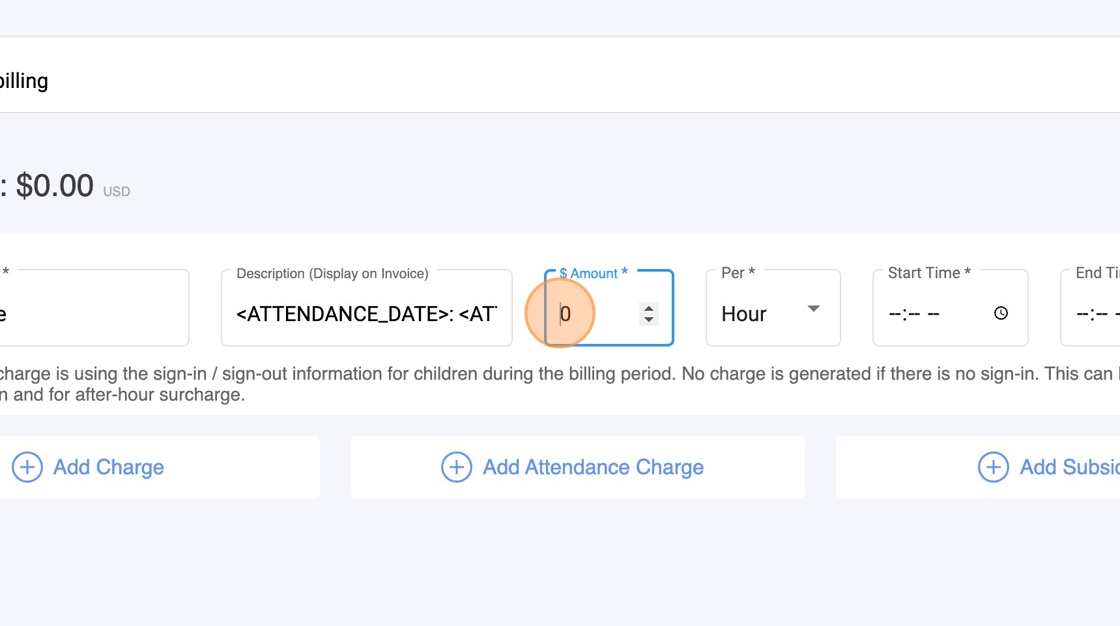Click the Description (Display on Invoice) field

pos(366,308)
